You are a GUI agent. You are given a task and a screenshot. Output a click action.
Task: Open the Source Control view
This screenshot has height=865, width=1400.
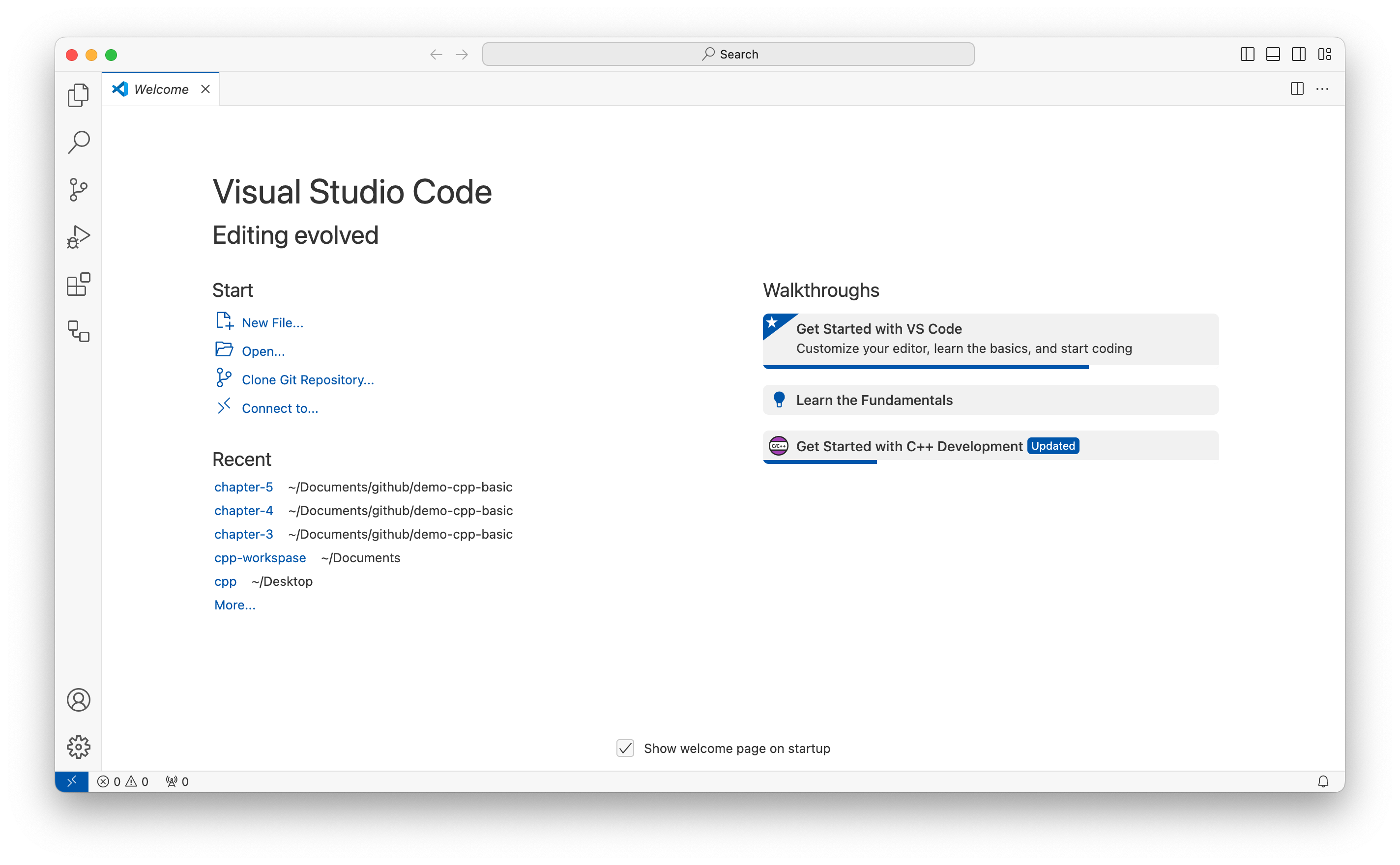(78, 190)
